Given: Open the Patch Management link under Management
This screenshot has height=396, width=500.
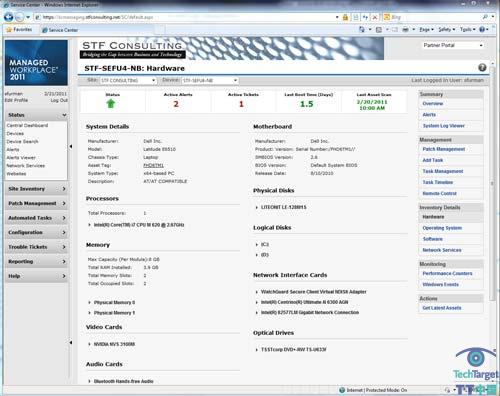Looking at the screenshot, I should [x=444, y=149].
